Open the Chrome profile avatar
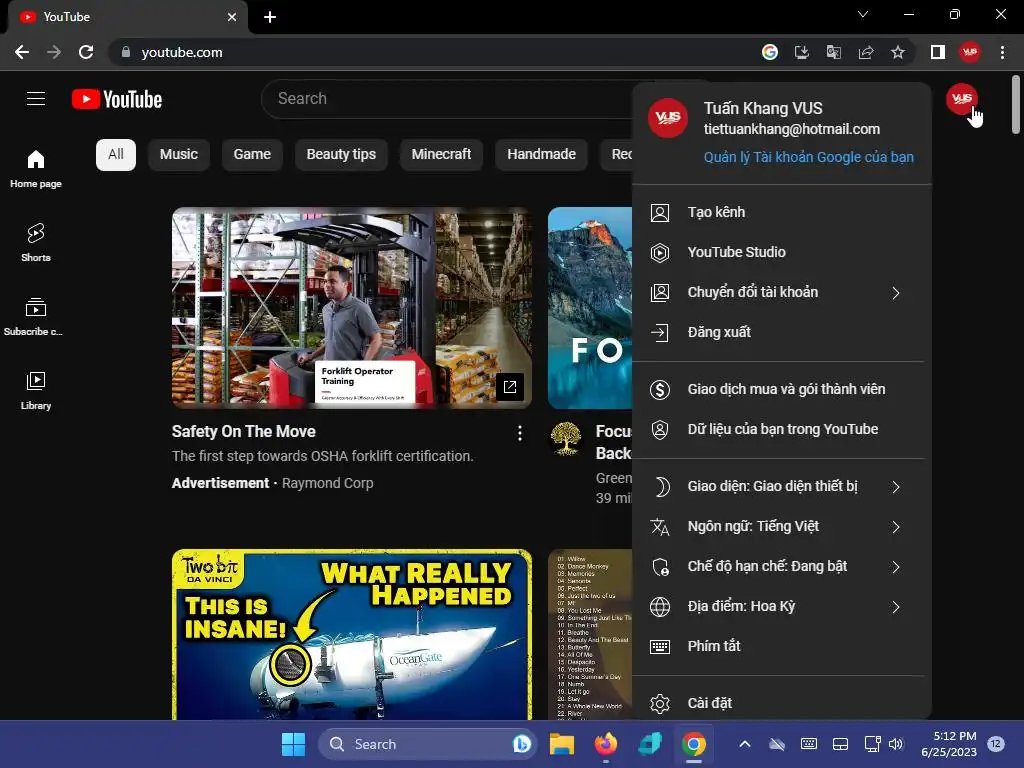1024x768 pixels. tap(970, 52)
